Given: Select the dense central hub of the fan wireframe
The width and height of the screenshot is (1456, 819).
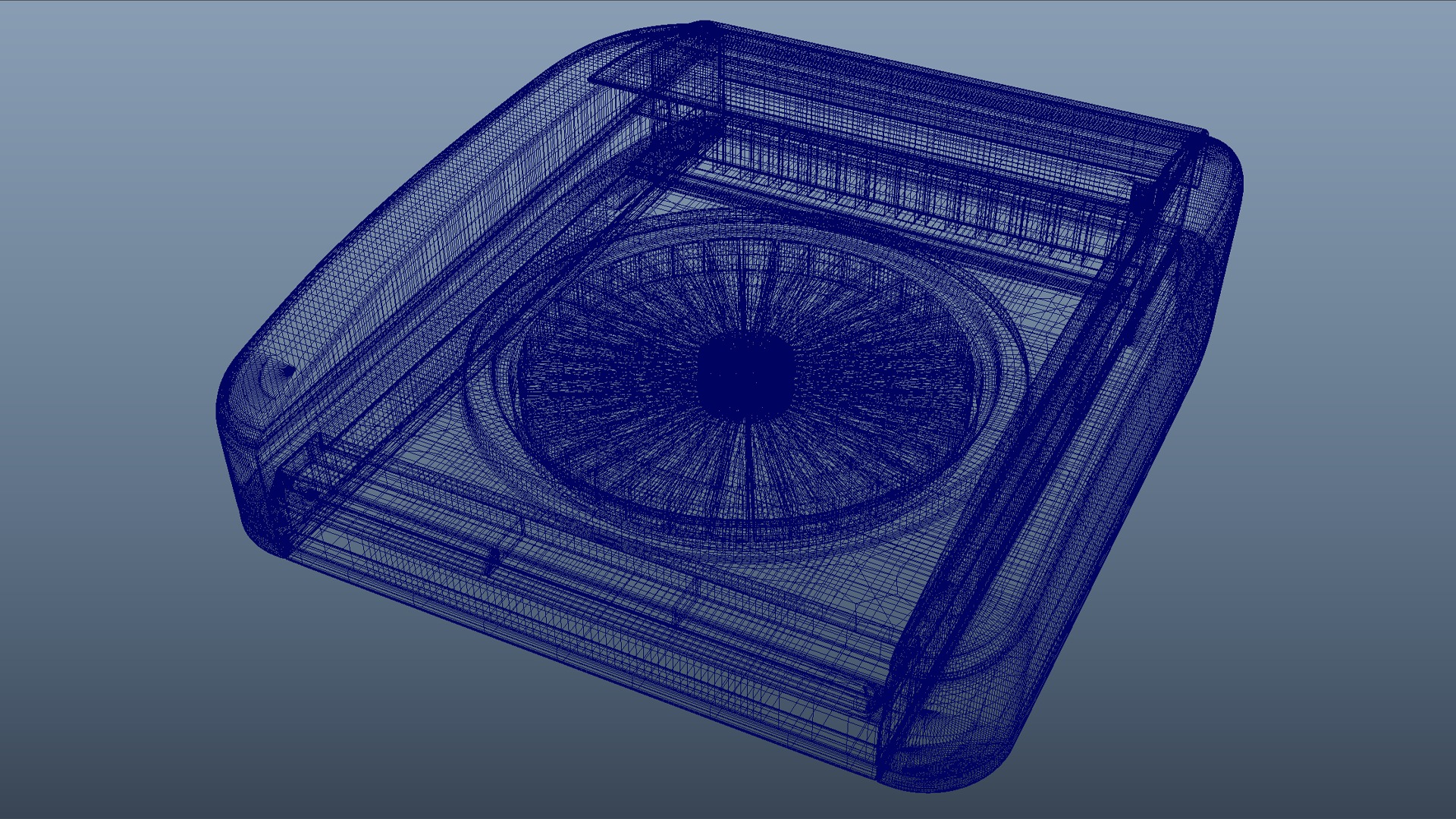Looking at the screenshot, I should [745, 376].
